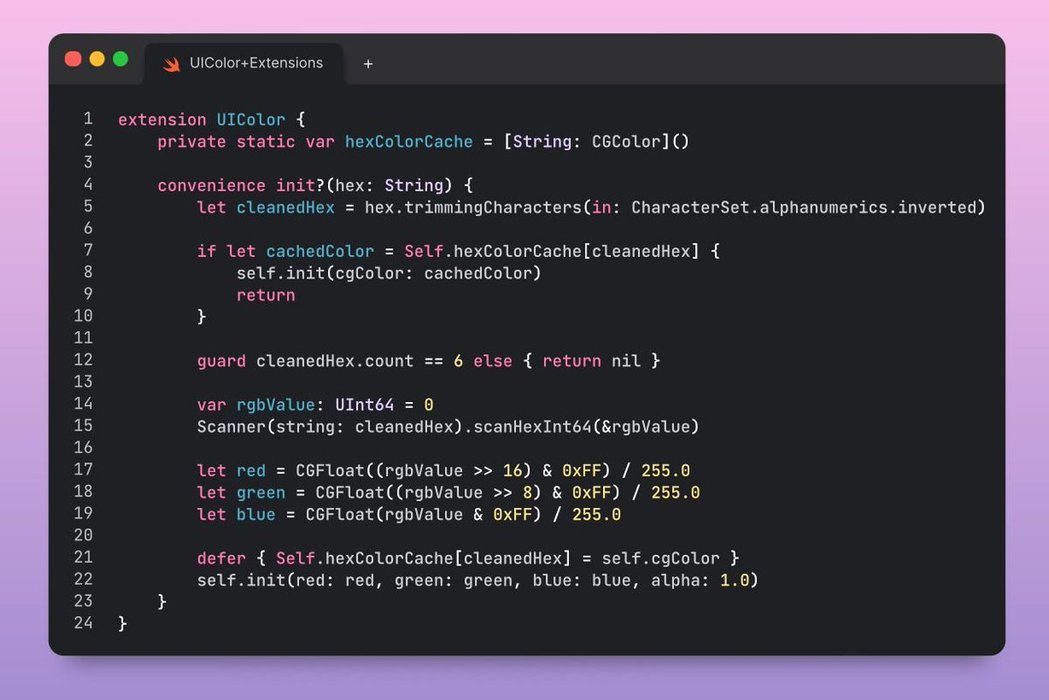Select the UIColor+Extensions tab

pos(244,64)
